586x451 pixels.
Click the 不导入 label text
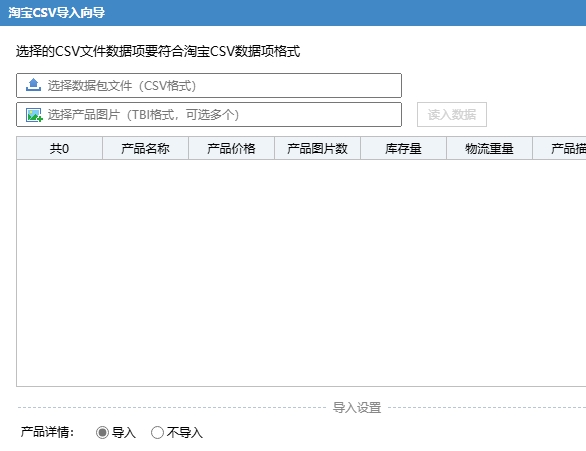tap(185, 433)
